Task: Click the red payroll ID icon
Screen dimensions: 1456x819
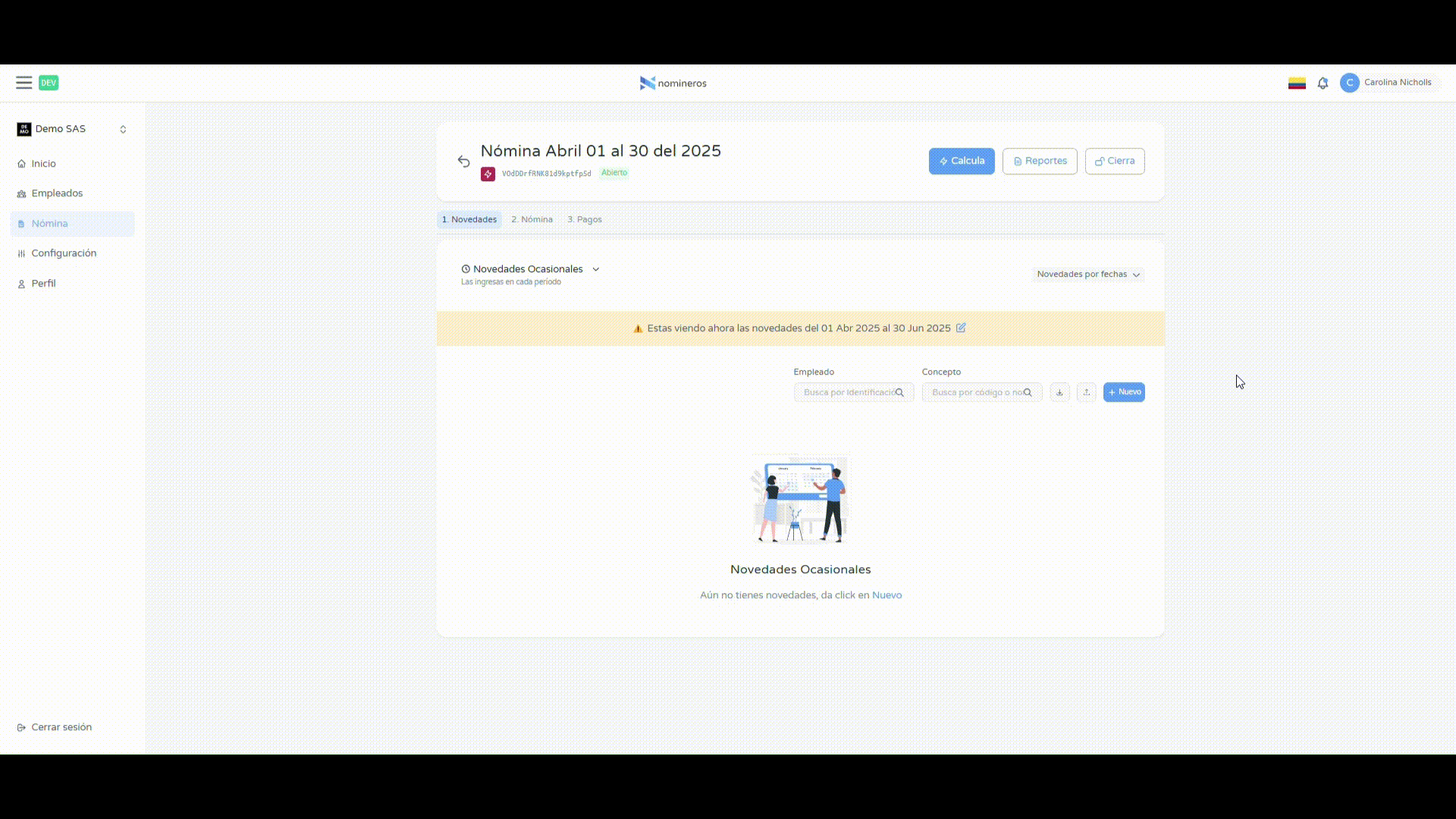Action: pos(488,174)
